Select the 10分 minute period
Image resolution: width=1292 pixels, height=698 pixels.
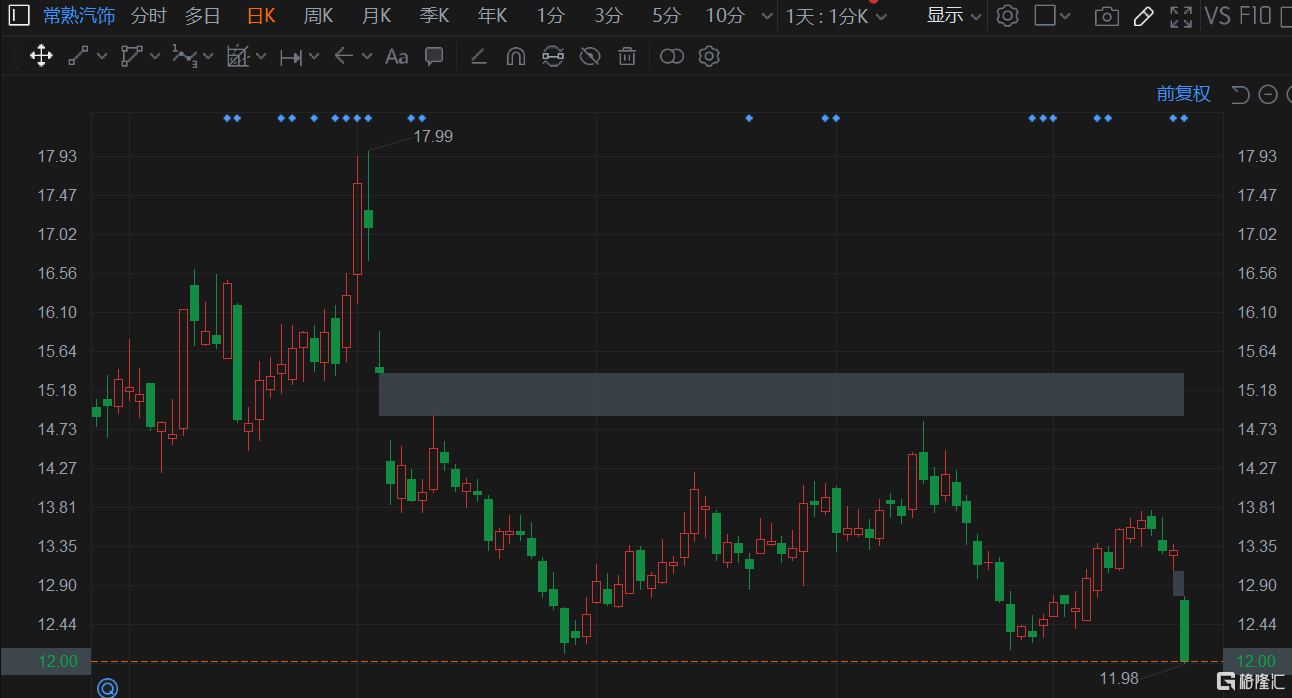[x=725, y=15]
